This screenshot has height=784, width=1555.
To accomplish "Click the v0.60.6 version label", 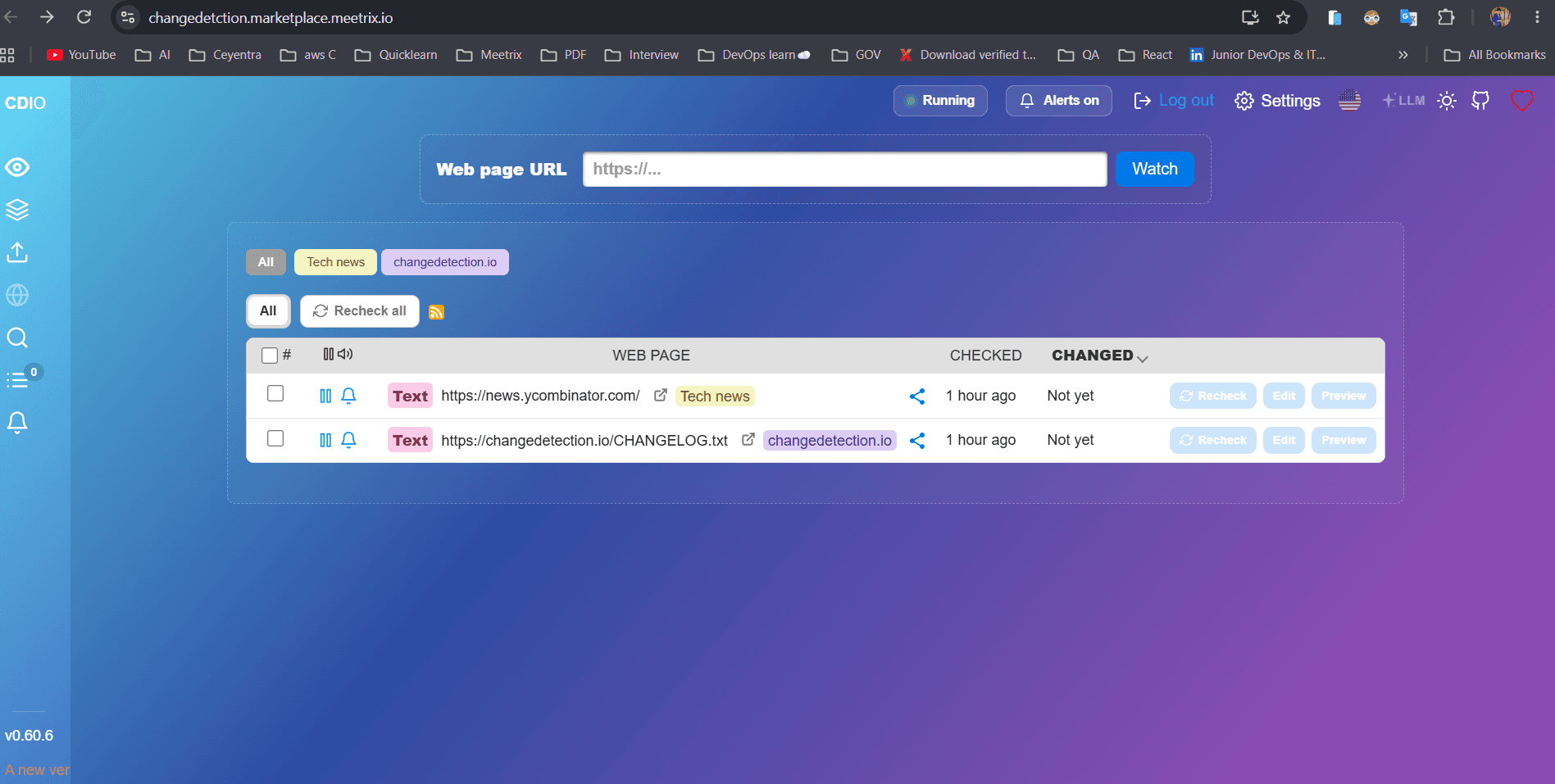I will [29, 736].
